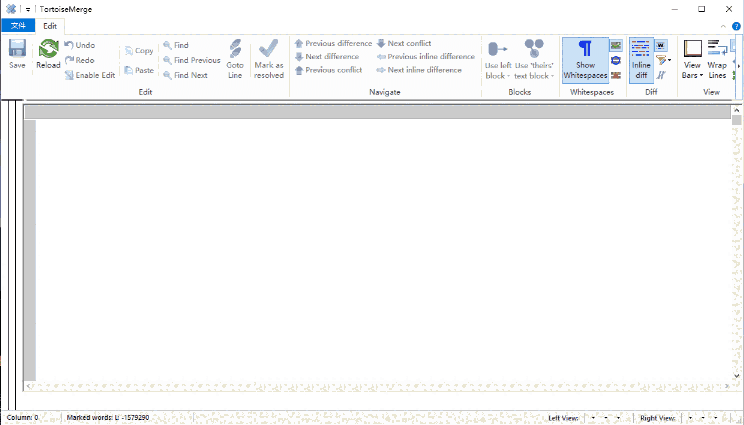
Task: Toggle Wrap Lines in the View group
Action: click(x=717, y=59)
